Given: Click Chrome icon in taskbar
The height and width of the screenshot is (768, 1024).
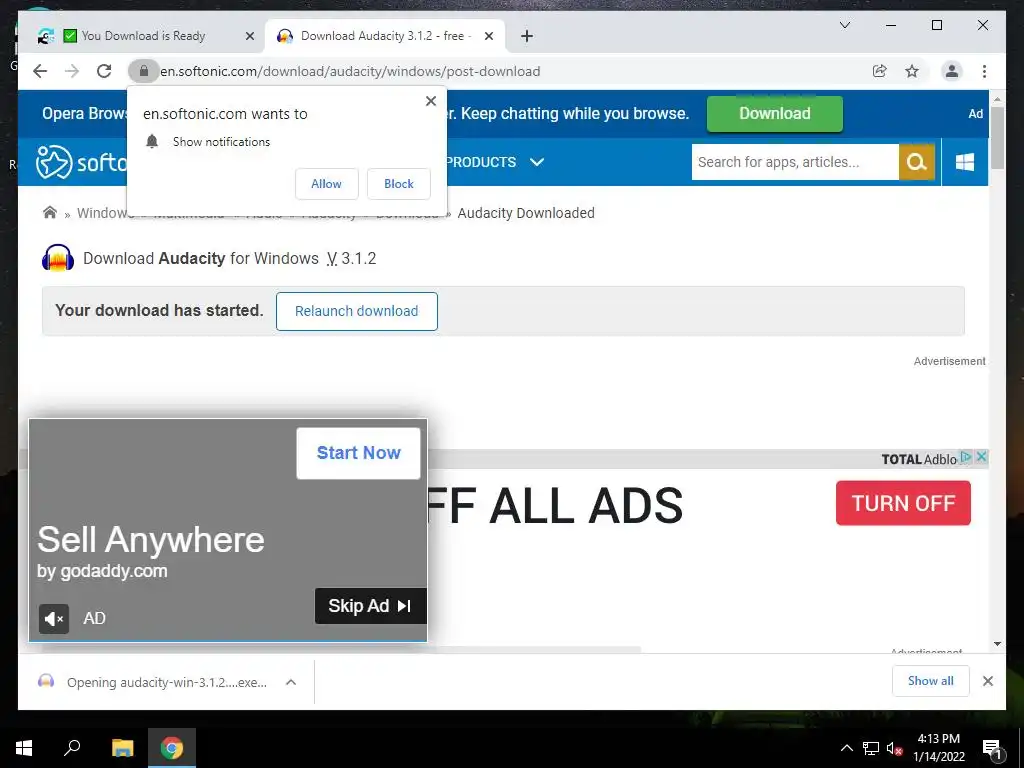Looking at the screenshot, I should pos(172,748).
